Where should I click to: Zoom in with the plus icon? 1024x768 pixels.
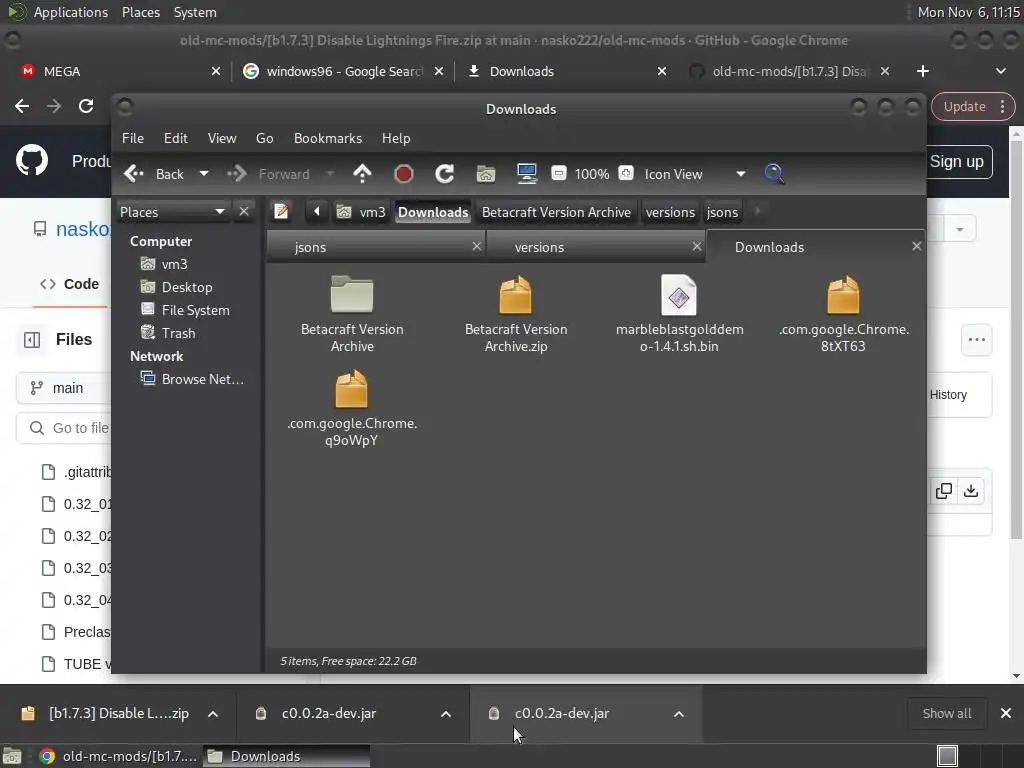(626, 174)
